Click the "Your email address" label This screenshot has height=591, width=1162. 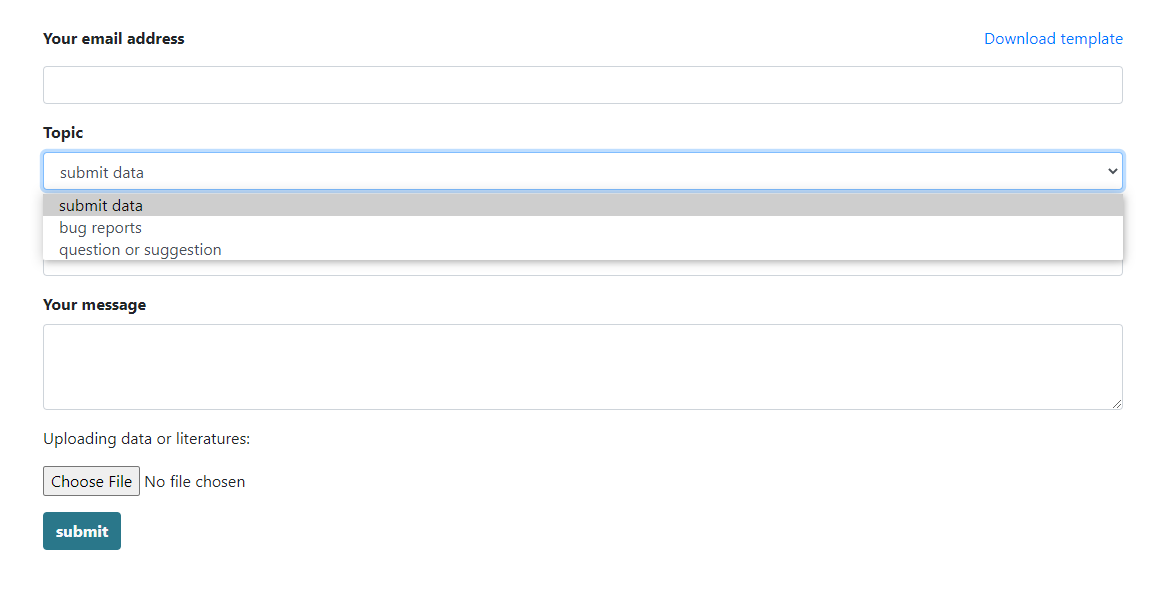coord(114,39)
